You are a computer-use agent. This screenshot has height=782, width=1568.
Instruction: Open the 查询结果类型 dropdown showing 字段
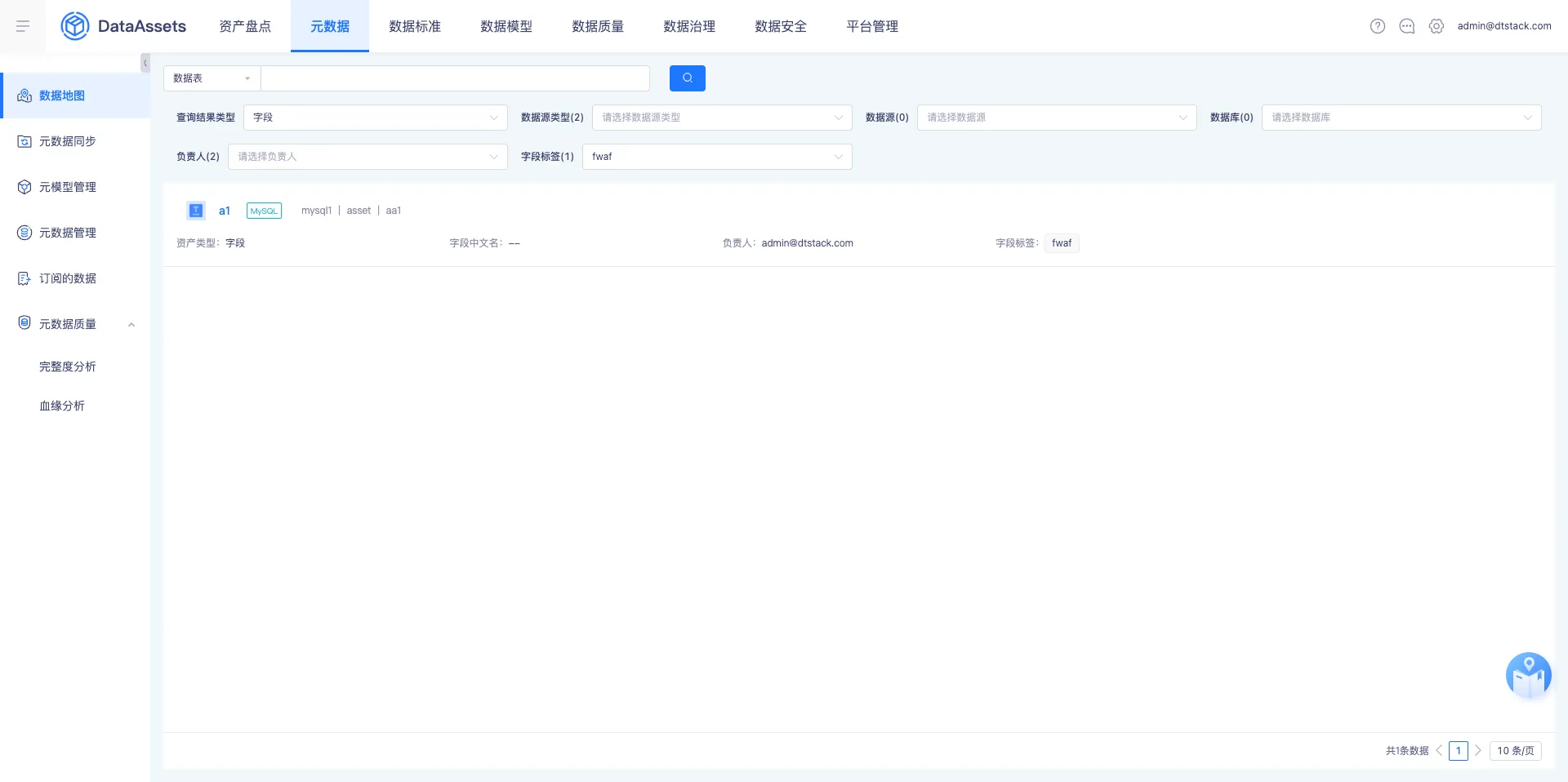pos(376,118)
